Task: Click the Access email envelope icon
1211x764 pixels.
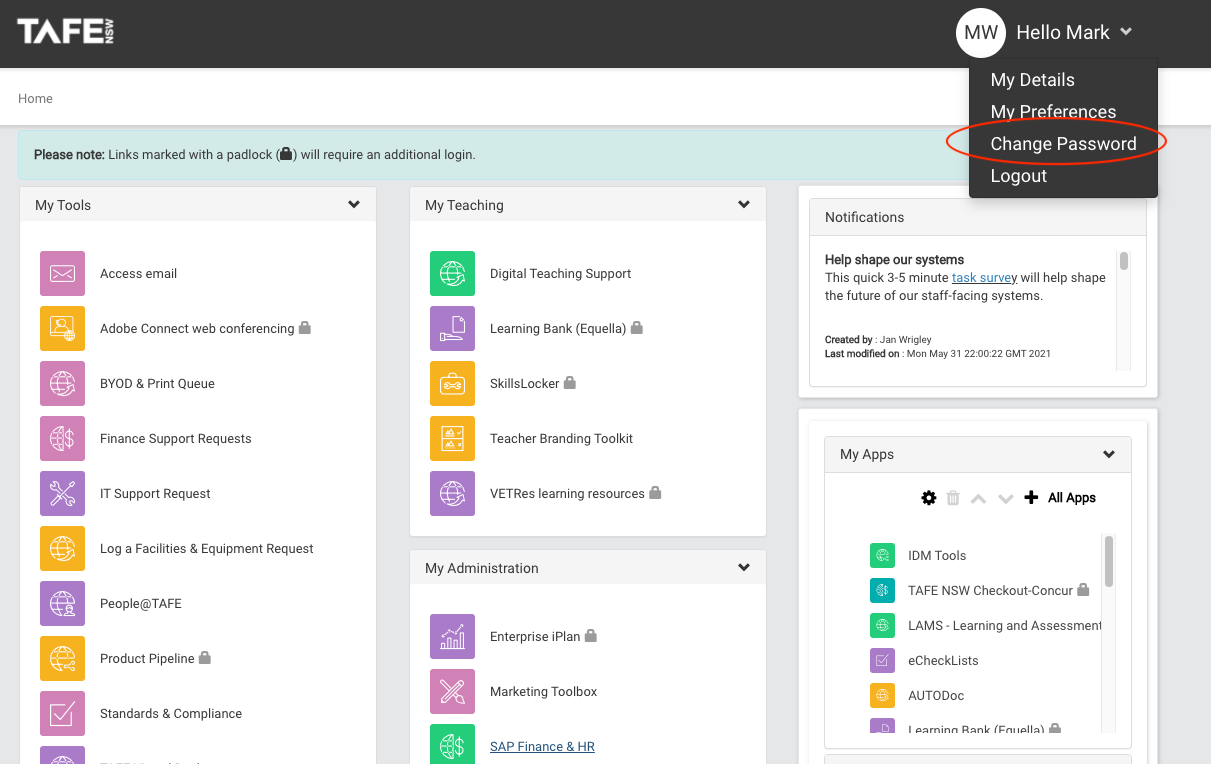Action: pyautogui.click(x=62, y=273)
